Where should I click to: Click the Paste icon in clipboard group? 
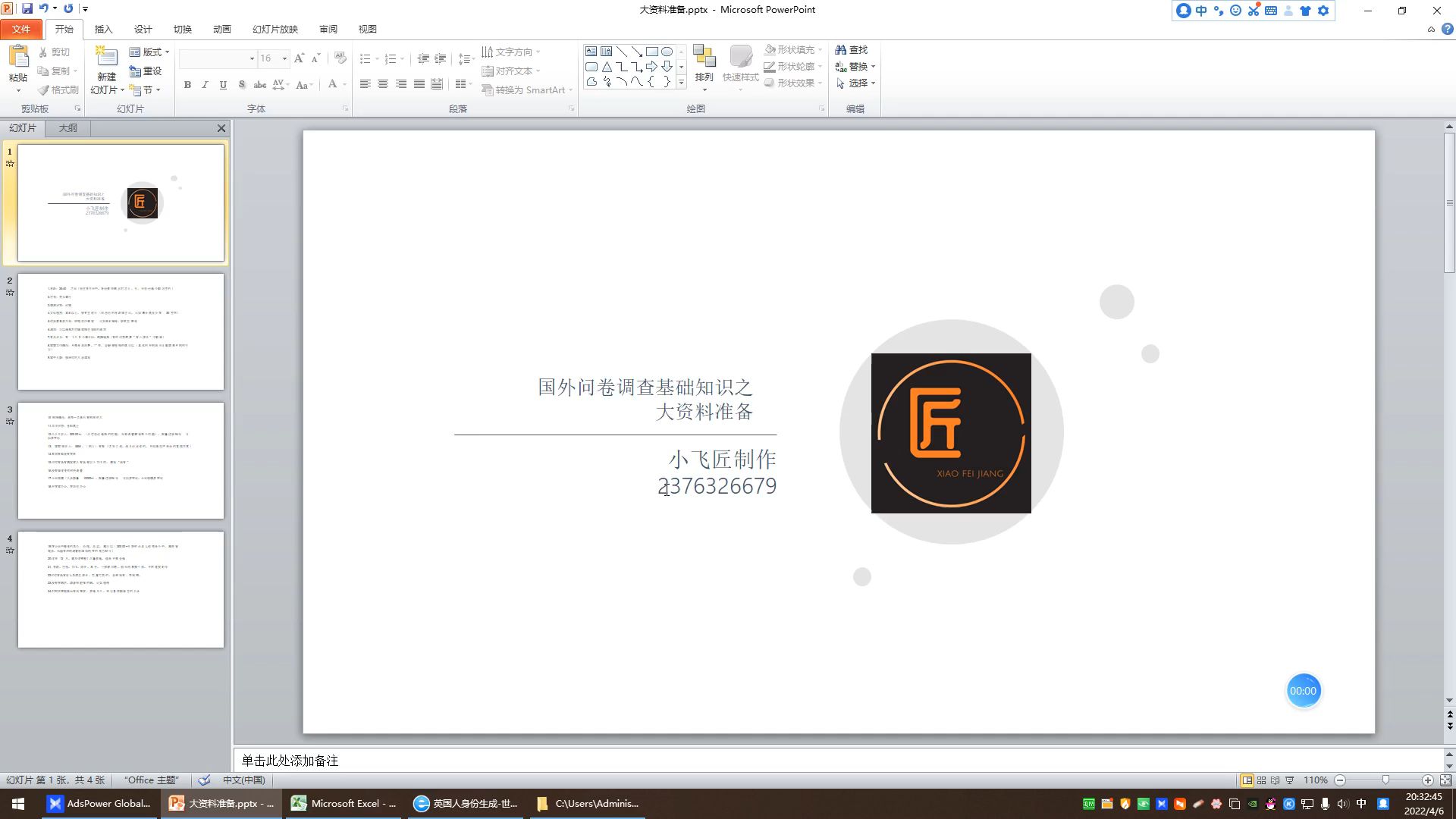[x=18, y=57]
